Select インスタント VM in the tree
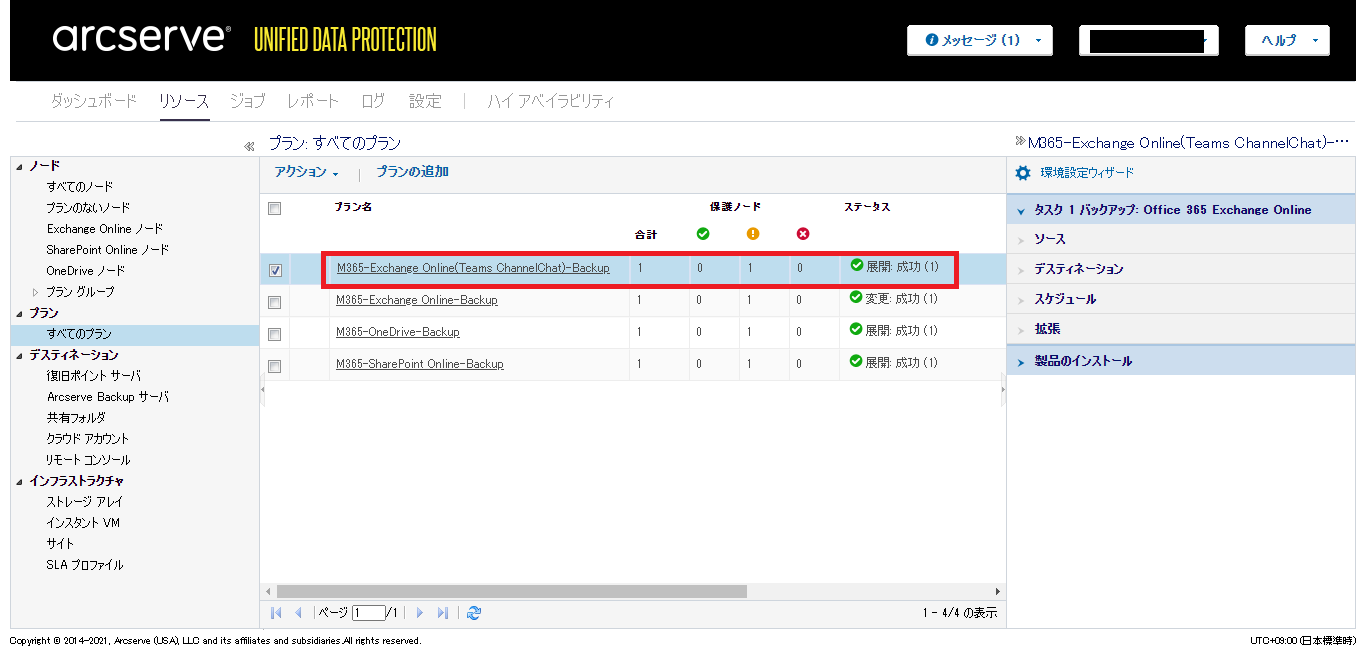1366x650 pixels. 83,523
